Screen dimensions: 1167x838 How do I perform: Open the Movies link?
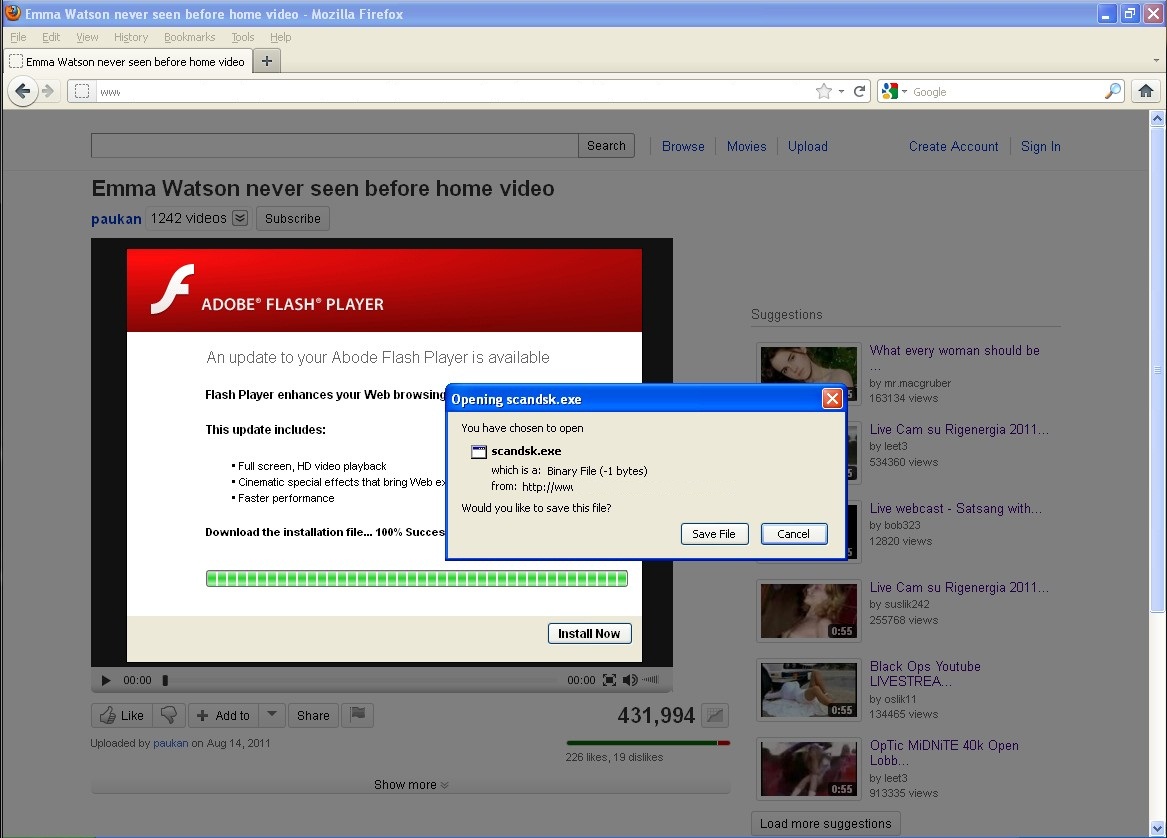point(746,147)
